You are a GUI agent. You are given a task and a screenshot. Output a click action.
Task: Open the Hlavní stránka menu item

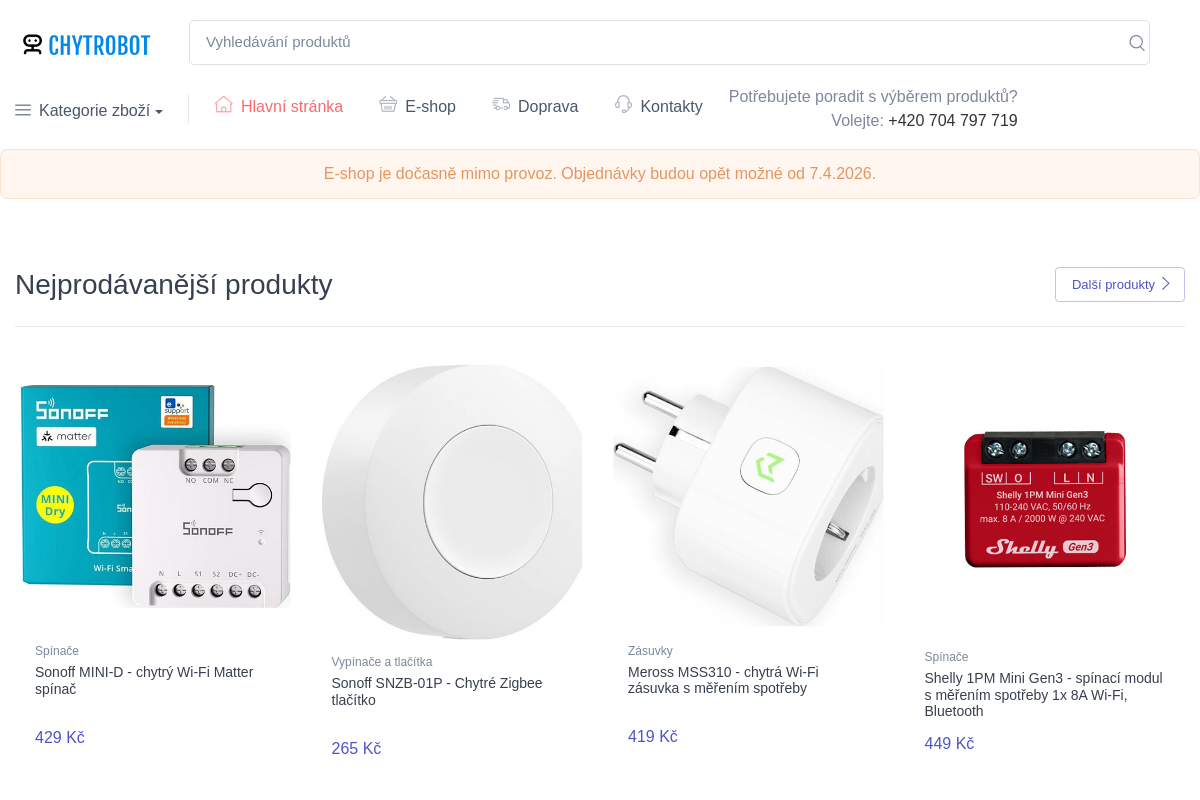click(291, 106)
